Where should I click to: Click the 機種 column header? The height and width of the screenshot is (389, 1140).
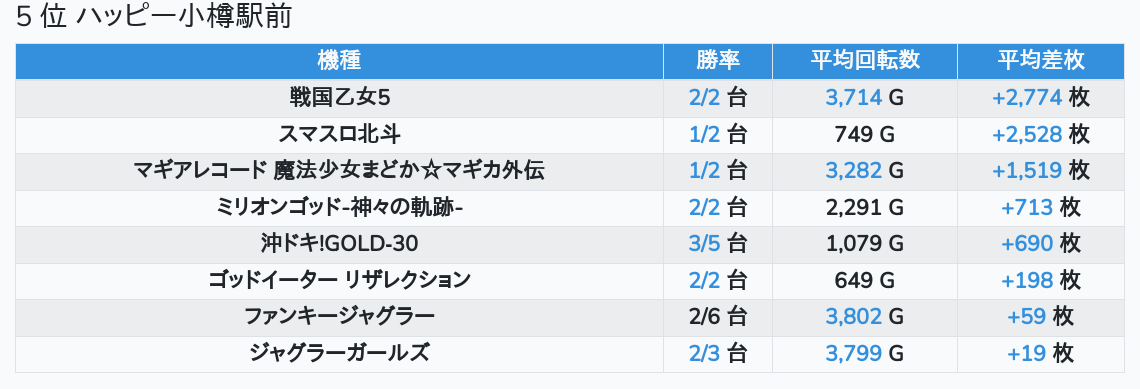coord(339,61)
